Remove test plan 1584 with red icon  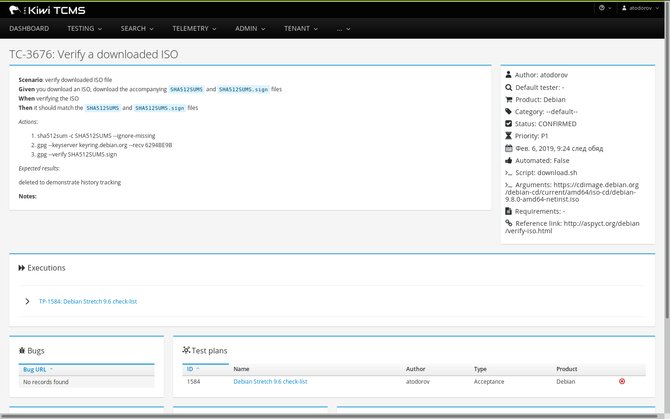click(622, 381)
